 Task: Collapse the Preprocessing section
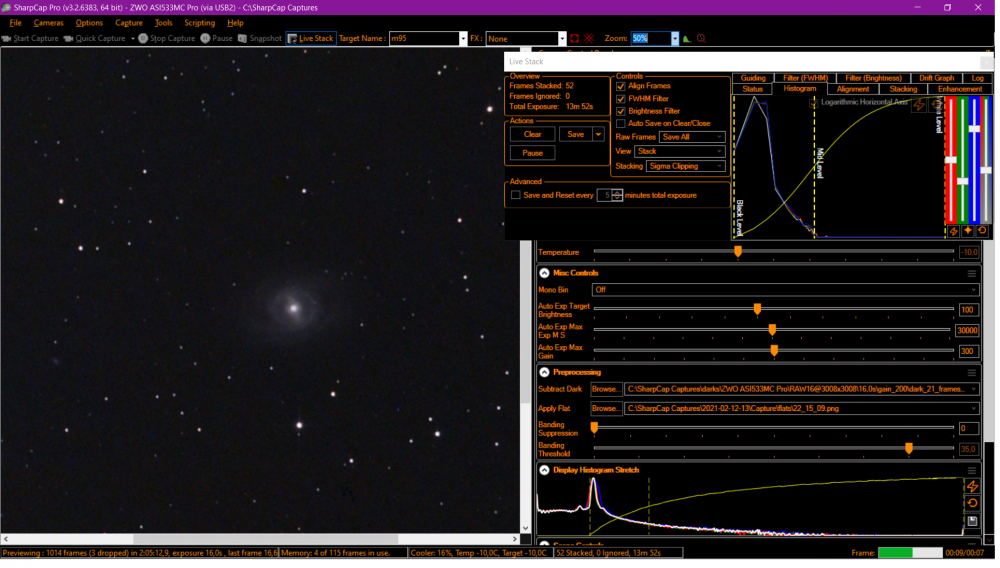tap(544, 373)
